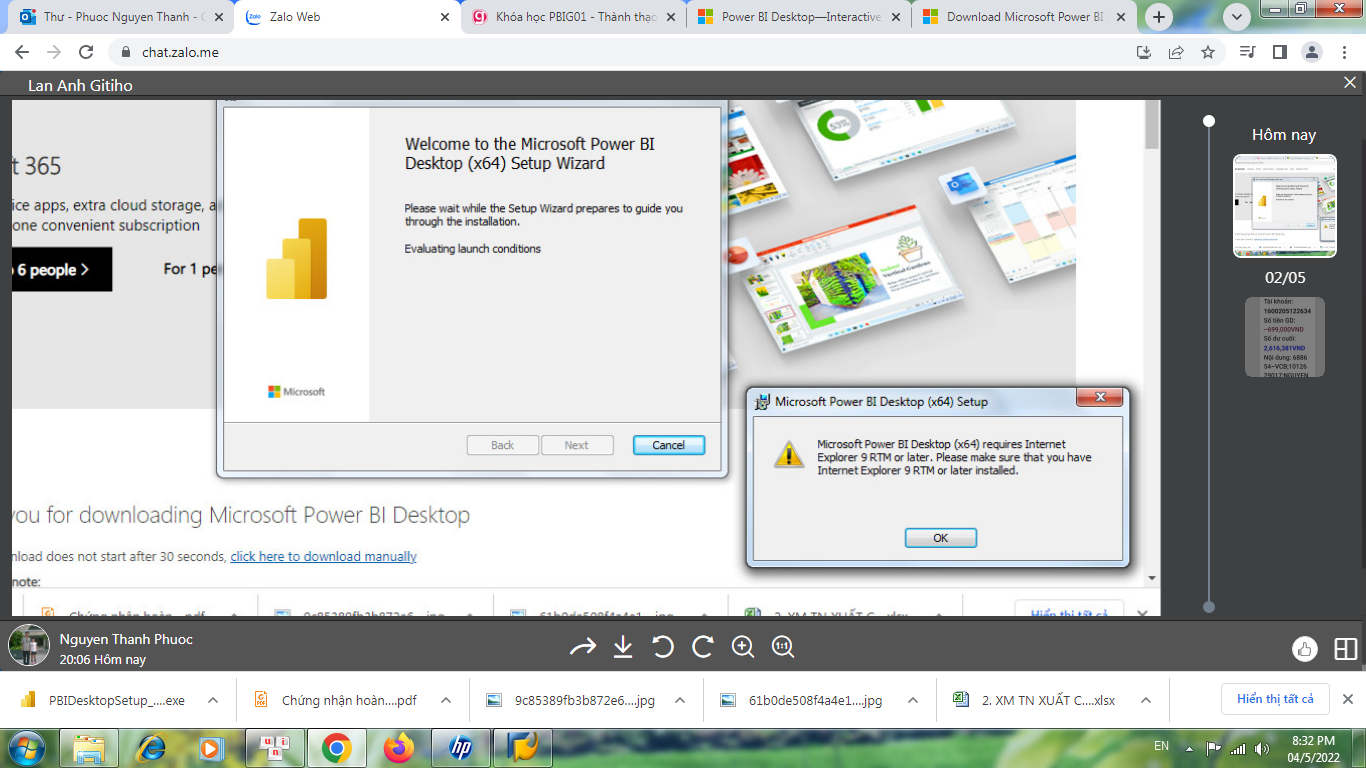This screenshot has height=768, width=1366.
Task: Expand options for the 9c85389fb3b872e6 jpg
Action: coord(679,700)
